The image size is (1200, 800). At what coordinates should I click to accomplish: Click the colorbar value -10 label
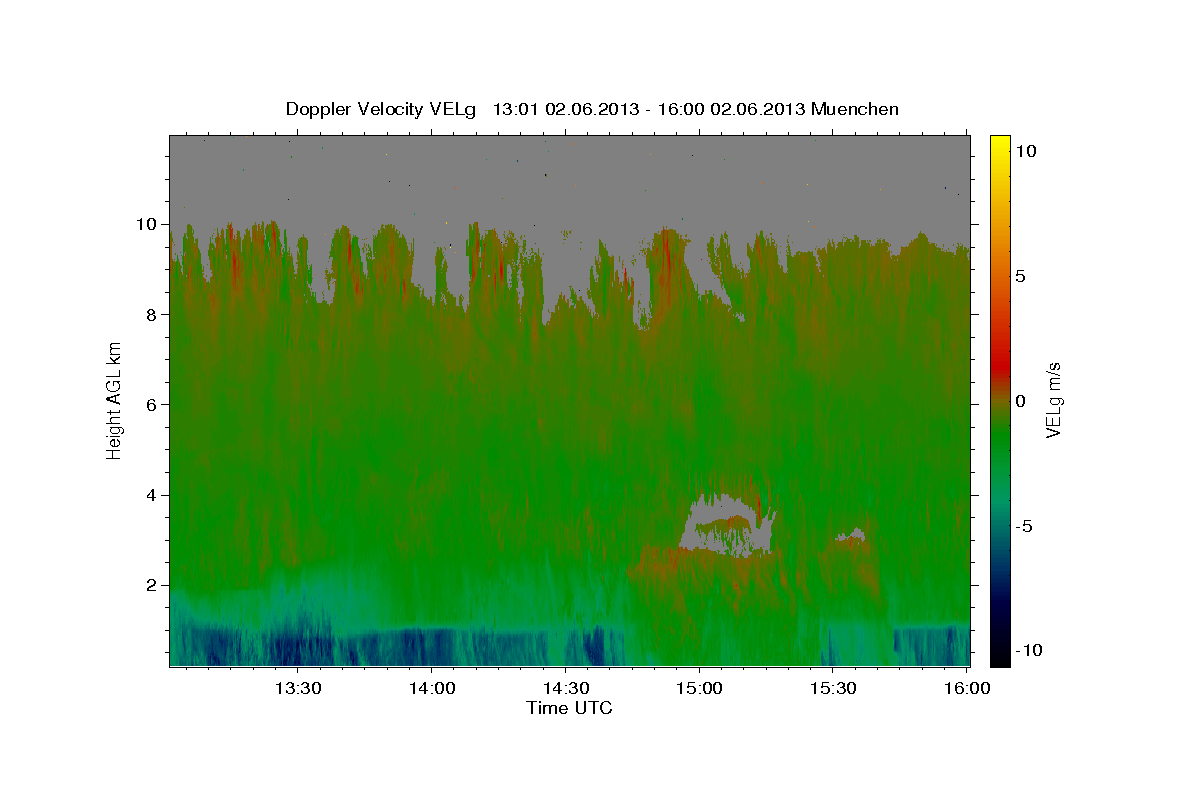point(1028,650)
